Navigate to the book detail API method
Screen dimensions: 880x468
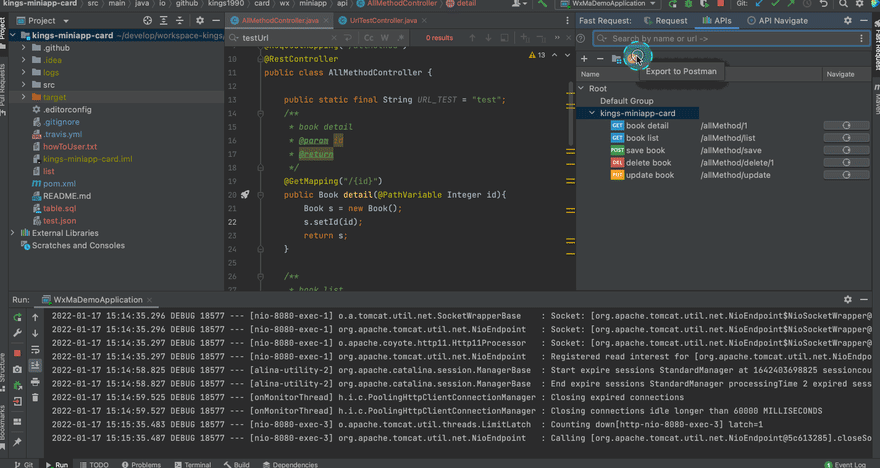(846, 126)
